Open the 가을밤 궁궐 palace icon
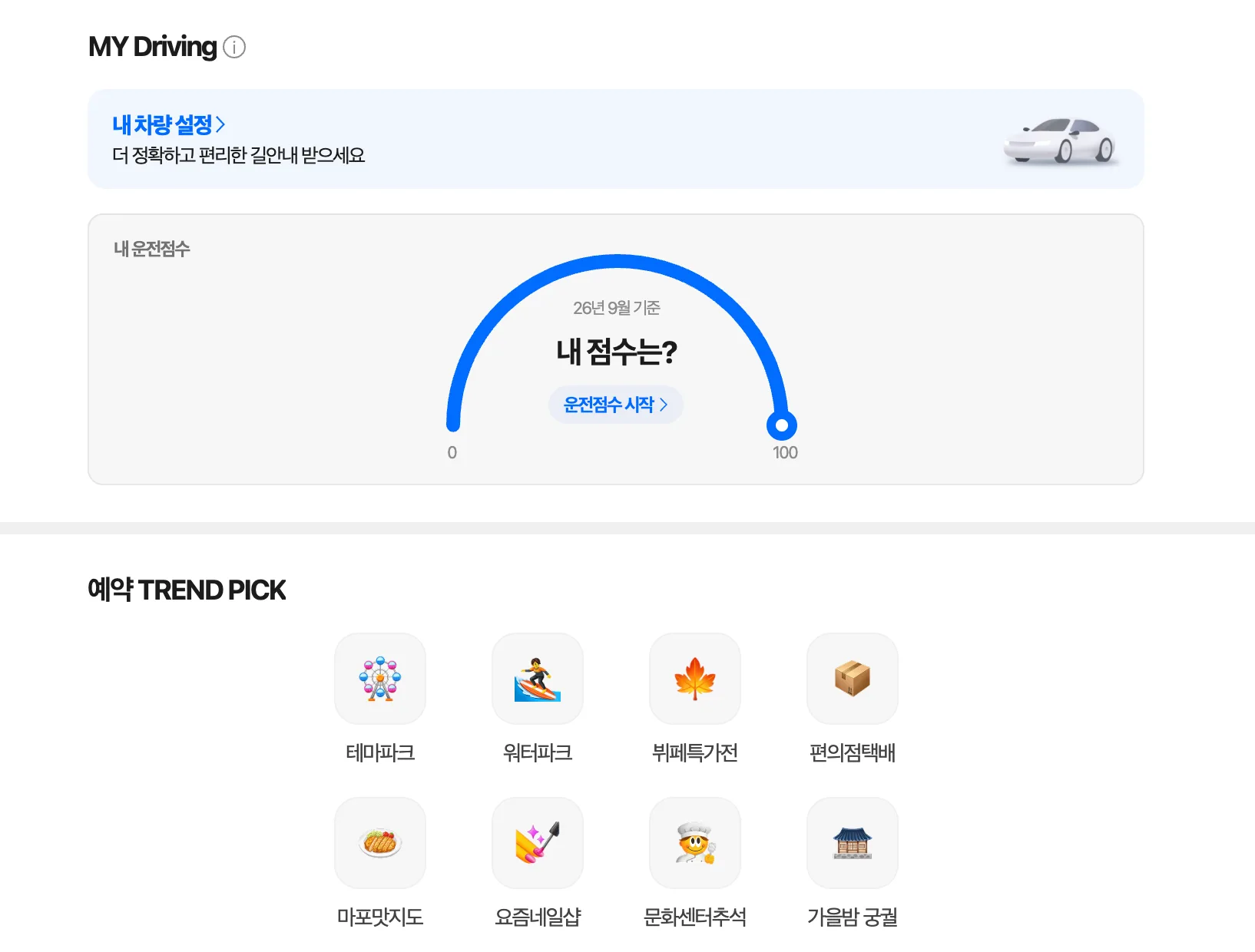The image size is (1255, 952). tap(853, 843)
